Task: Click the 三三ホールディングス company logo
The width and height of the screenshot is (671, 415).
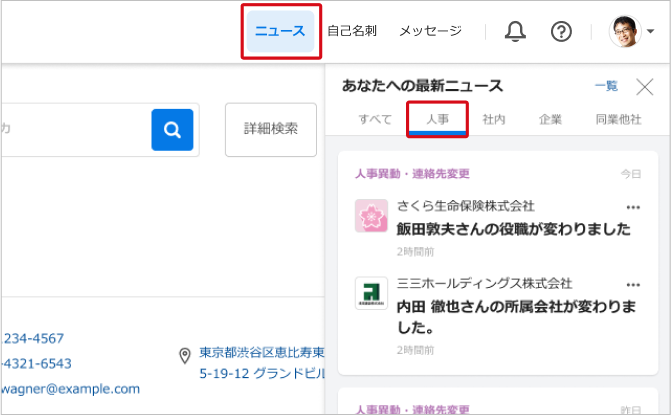Action: (371, 293)
